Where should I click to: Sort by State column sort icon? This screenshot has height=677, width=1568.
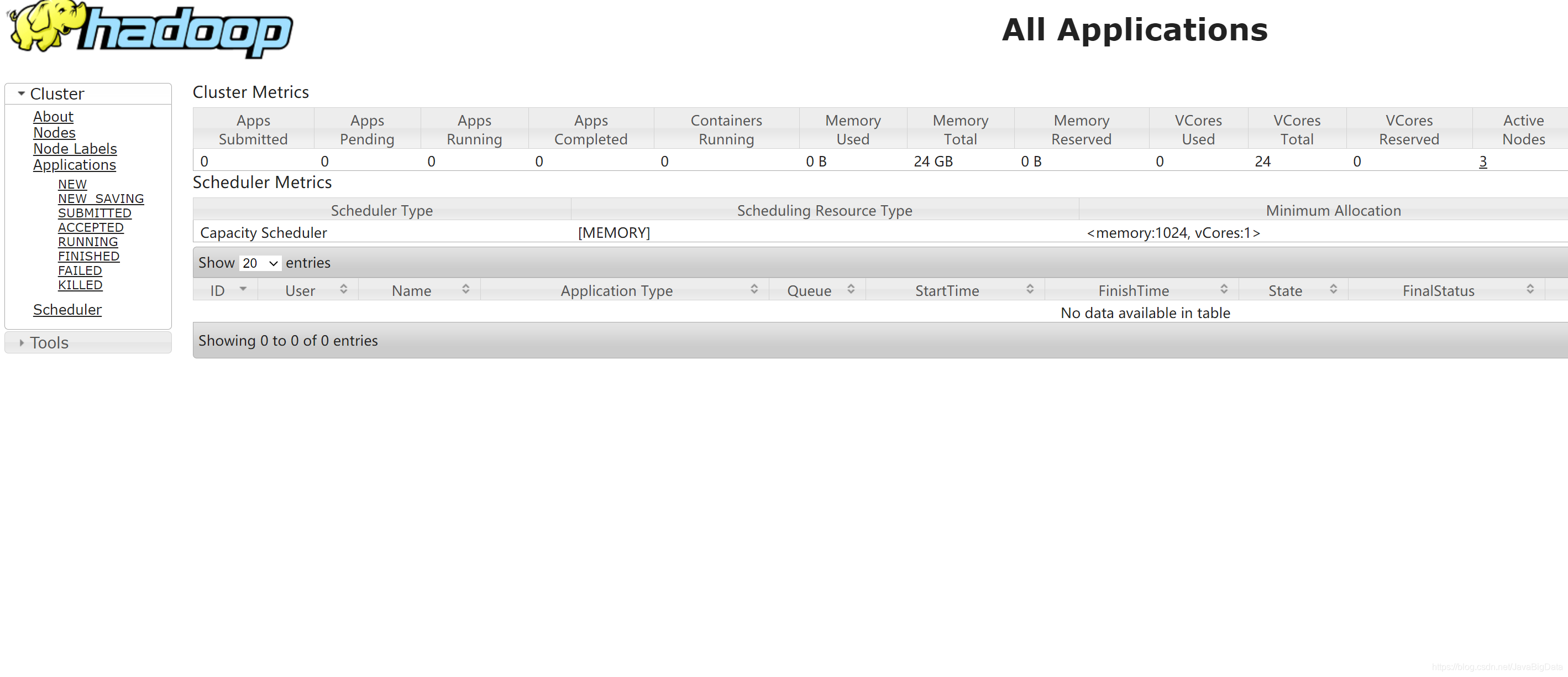tap(1333, 289)
